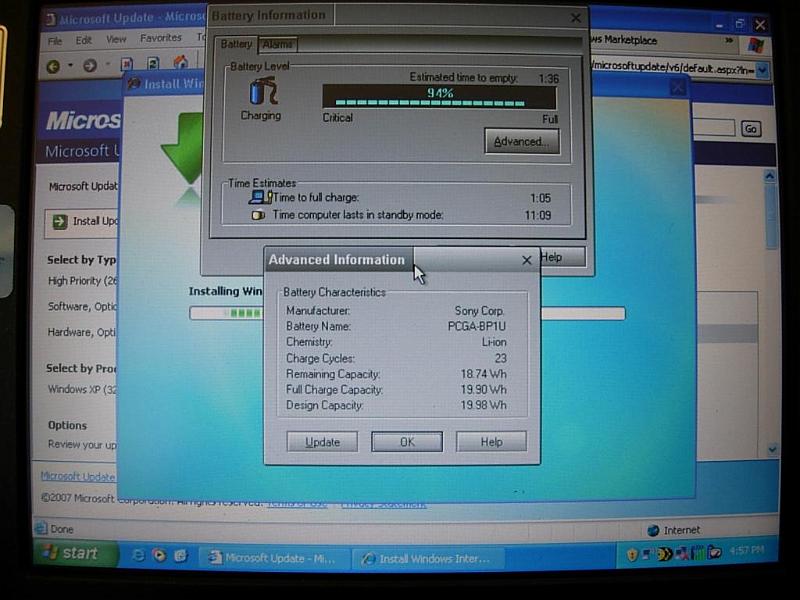Go back with the Internet Explorer Back arrow
This screenshot has width=800, height=600.
click(x=53, y=66)
